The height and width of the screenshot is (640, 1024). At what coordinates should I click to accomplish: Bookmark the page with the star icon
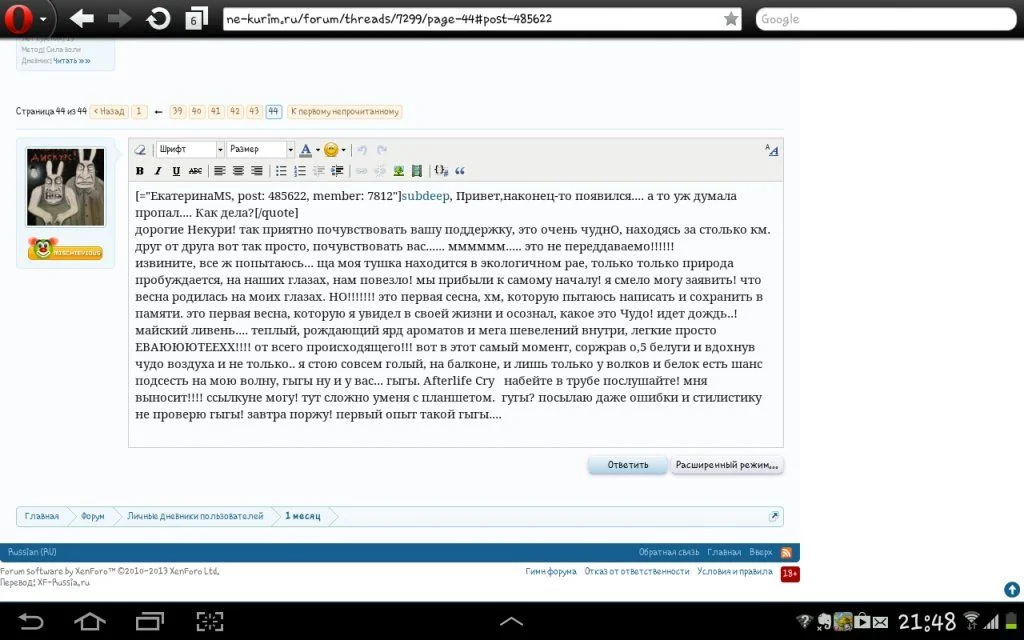pyautogui.click(x=731, y=19)
